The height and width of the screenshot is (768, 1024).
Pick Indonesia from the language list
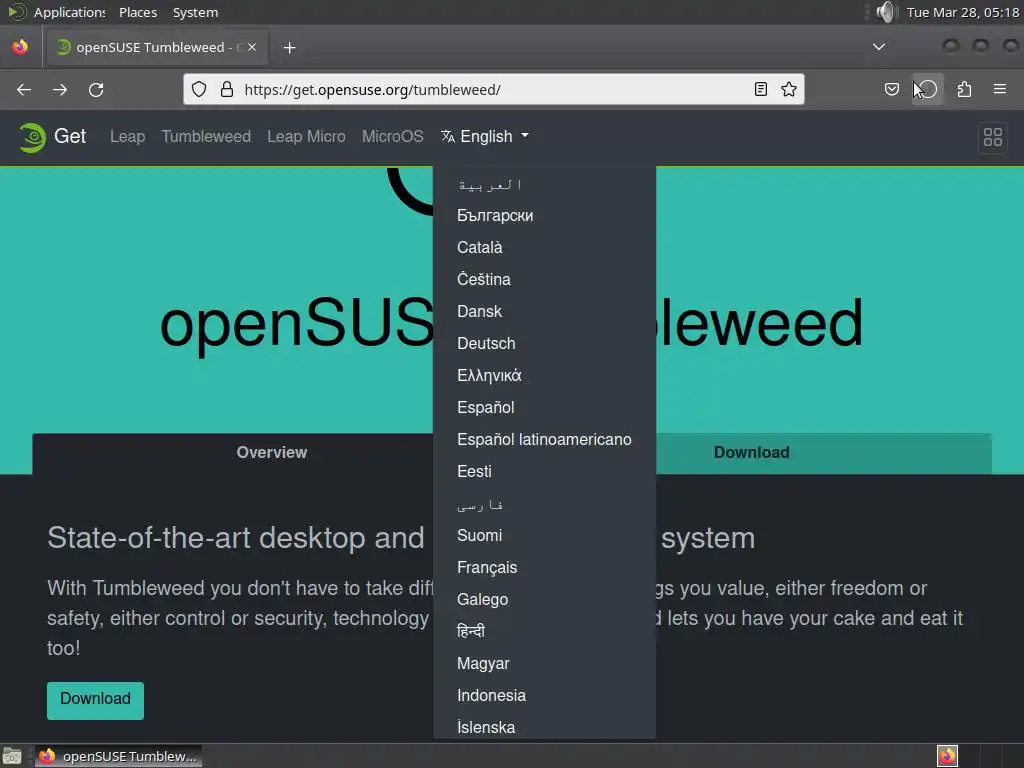(544, 696)
